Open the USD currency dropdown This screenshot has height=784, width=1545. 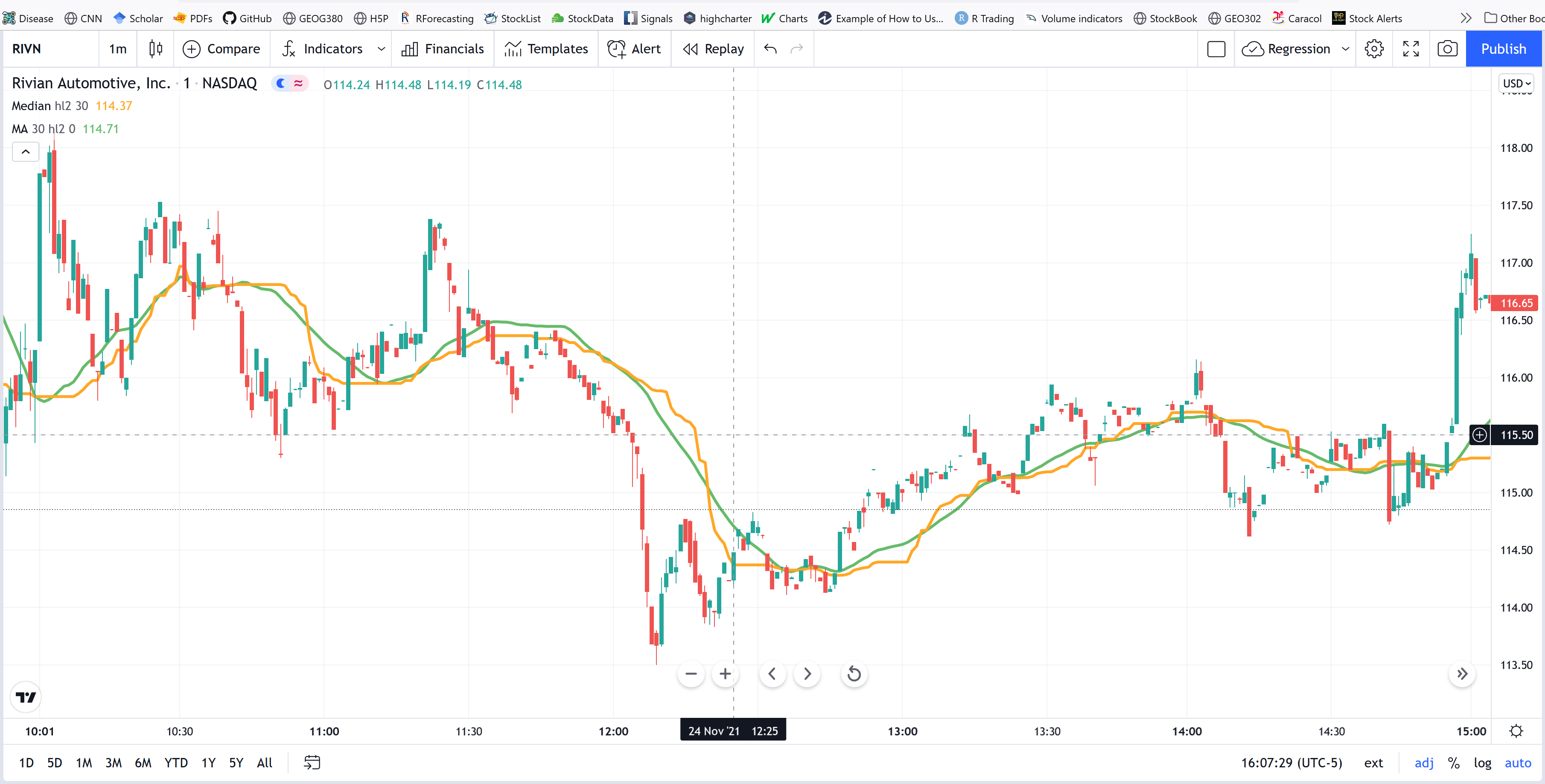click(x=1517, y=83)
